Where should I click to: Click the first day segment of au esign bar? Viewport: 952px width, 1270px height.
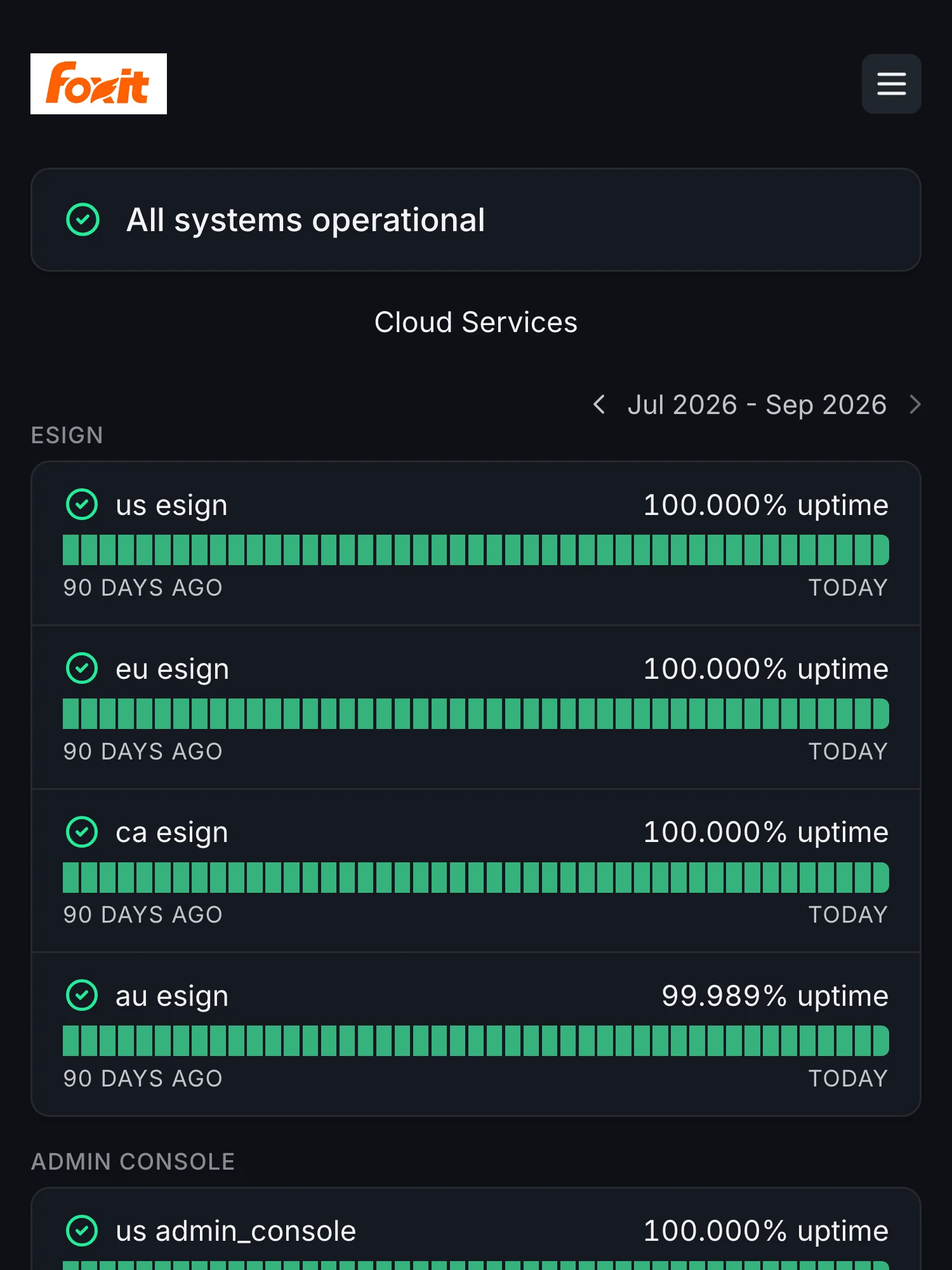click(x=70, y=1041)
